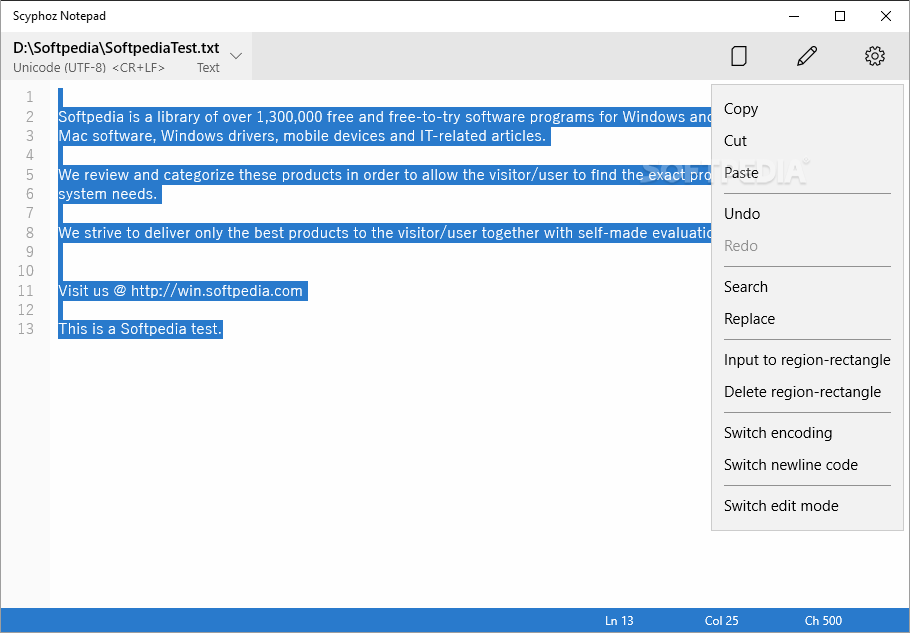Screen dimensions: 910x633
Task: Open the settings gear icon
Action: click(x=875, y=56)
